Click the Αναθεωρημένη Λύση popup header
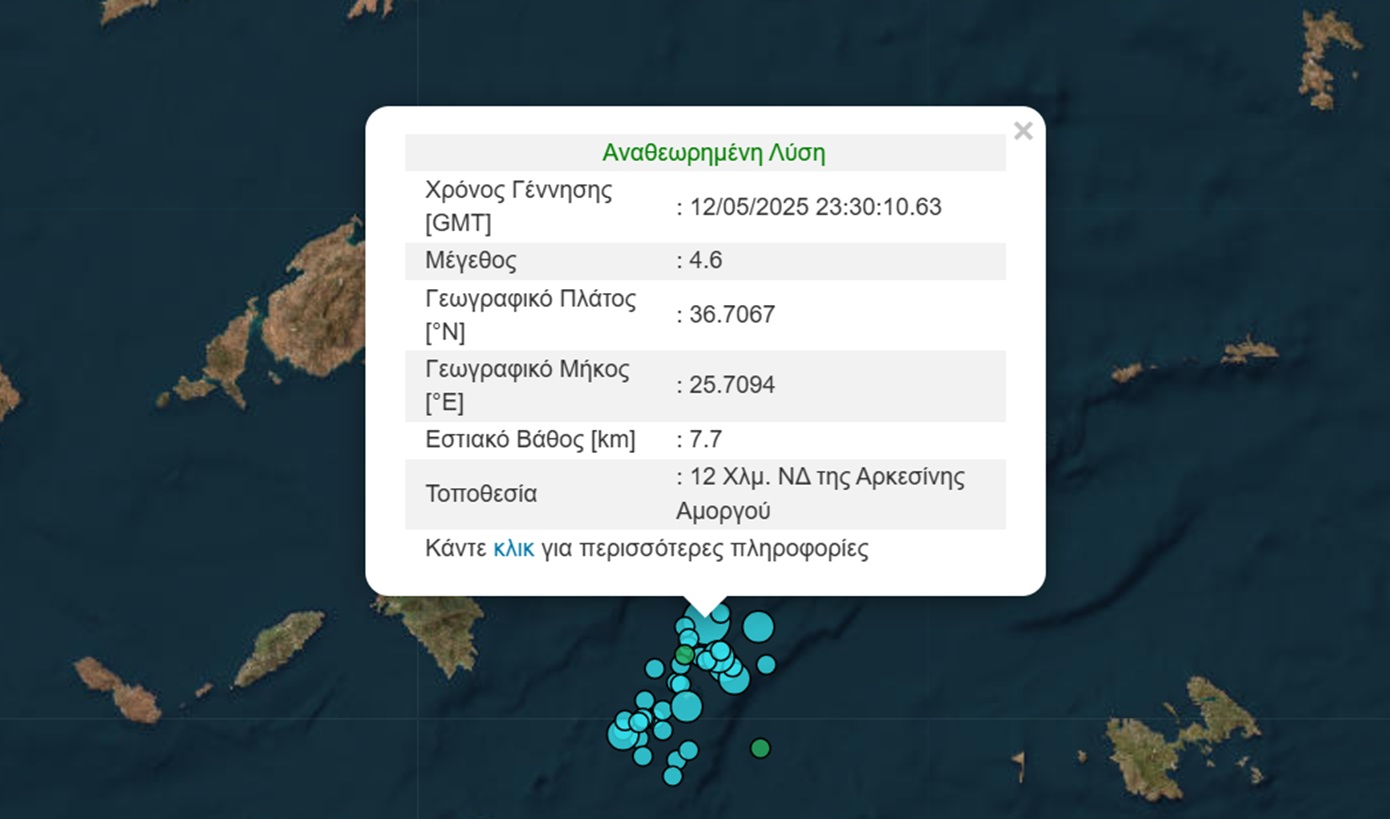This screenshot has width=1390, height=819. (x=713, y=153)
